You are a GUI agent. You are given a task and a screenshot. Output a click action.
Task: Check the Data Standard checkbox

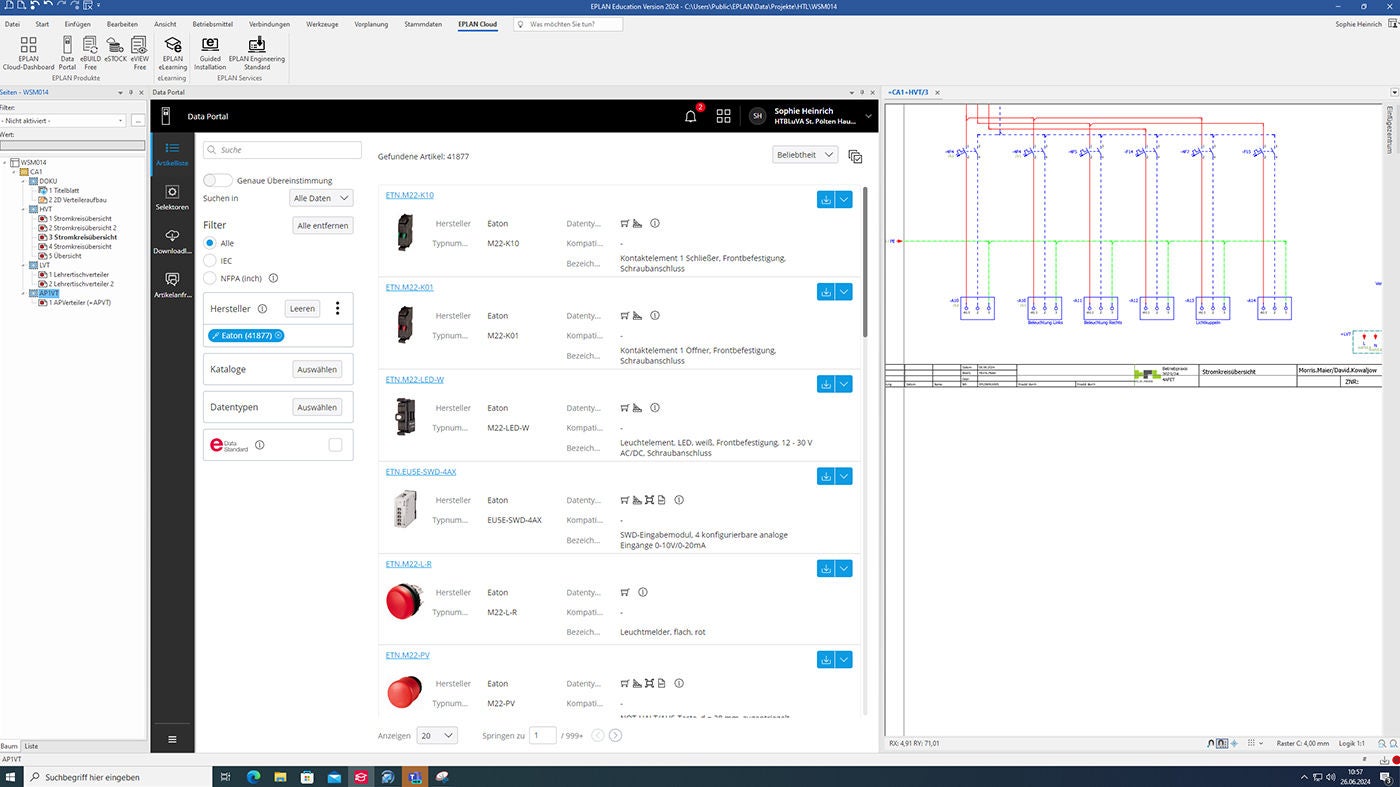point(335,445)
